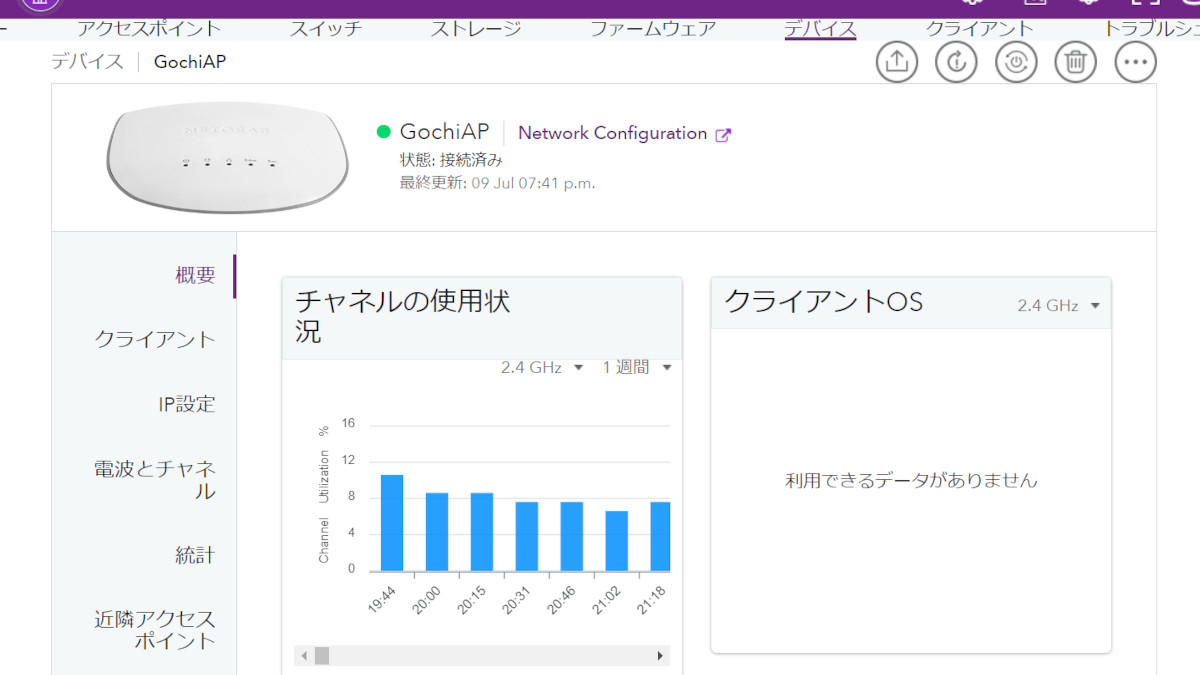Open the クライアント top navigation tab

pyautogui.click(x=979, y=29)
